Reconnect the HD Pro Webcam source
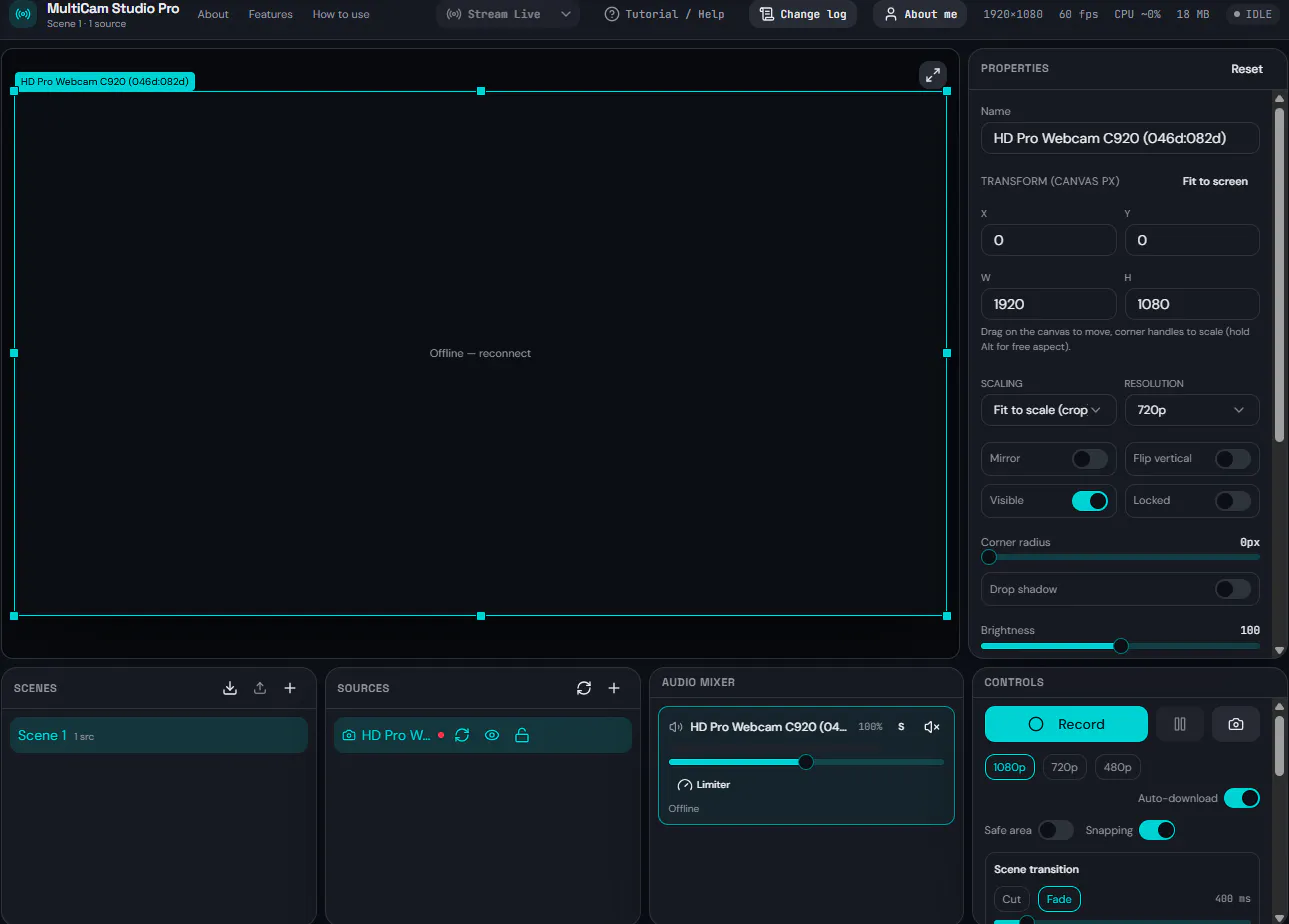The image size is (1289, 924). coord(462,735)
